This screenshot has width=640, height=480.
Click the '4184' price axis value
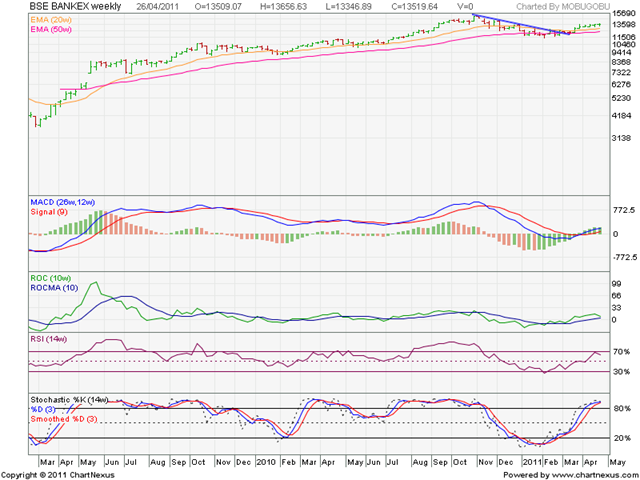[x=621, y=116]
